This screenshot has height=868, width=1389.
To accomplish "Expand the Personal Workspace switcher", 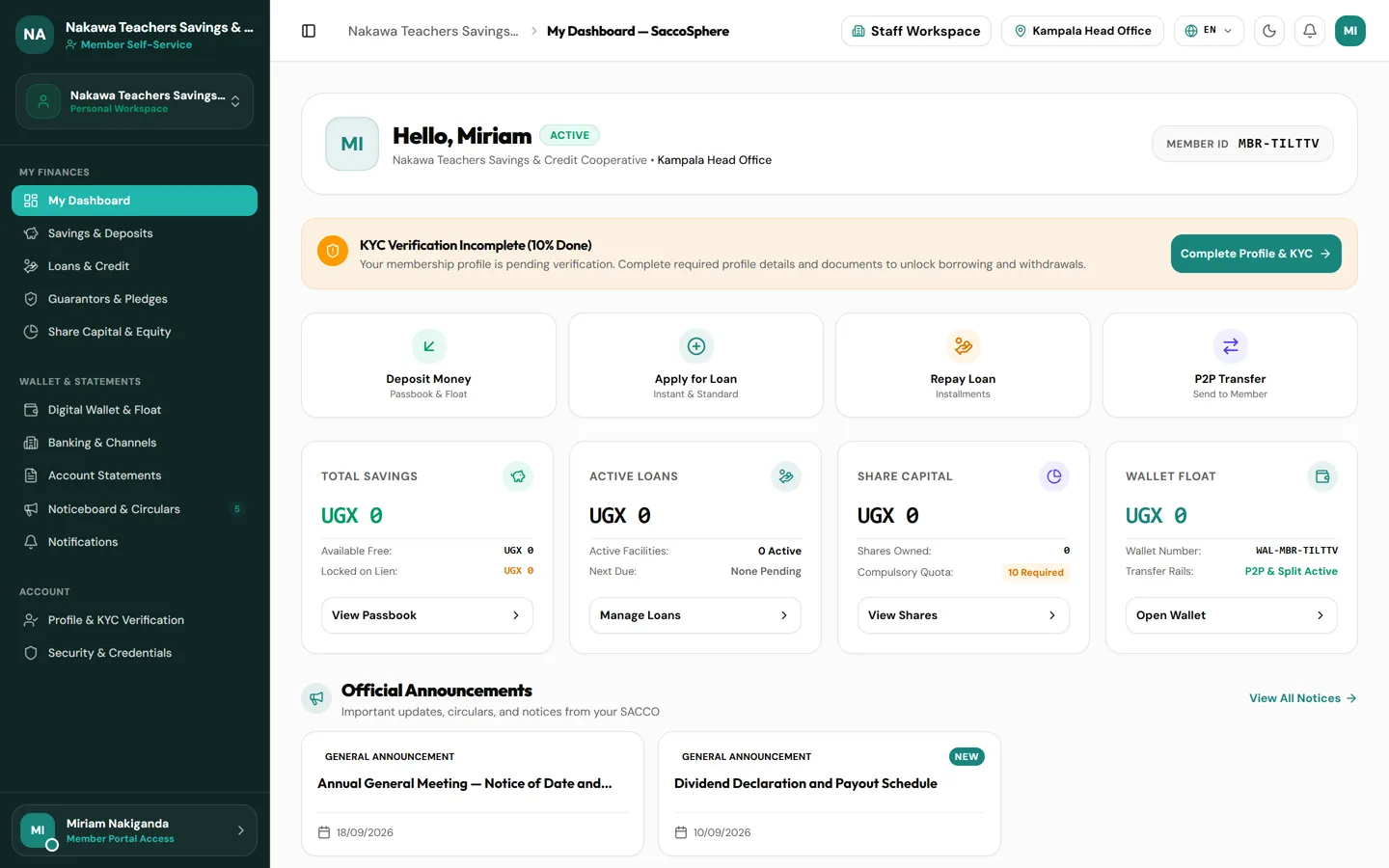I will click(x=134, y=101).
